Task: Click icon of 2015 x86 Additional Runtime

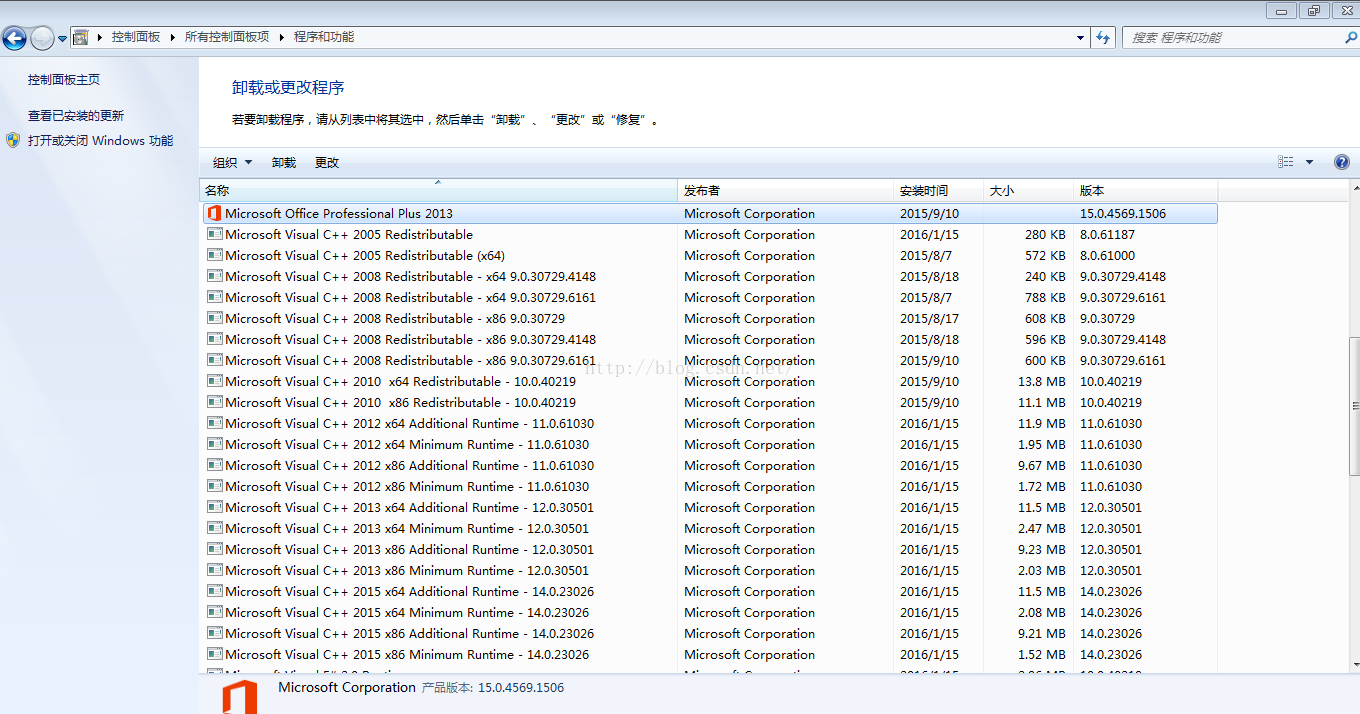Action: tap(214, 633)
